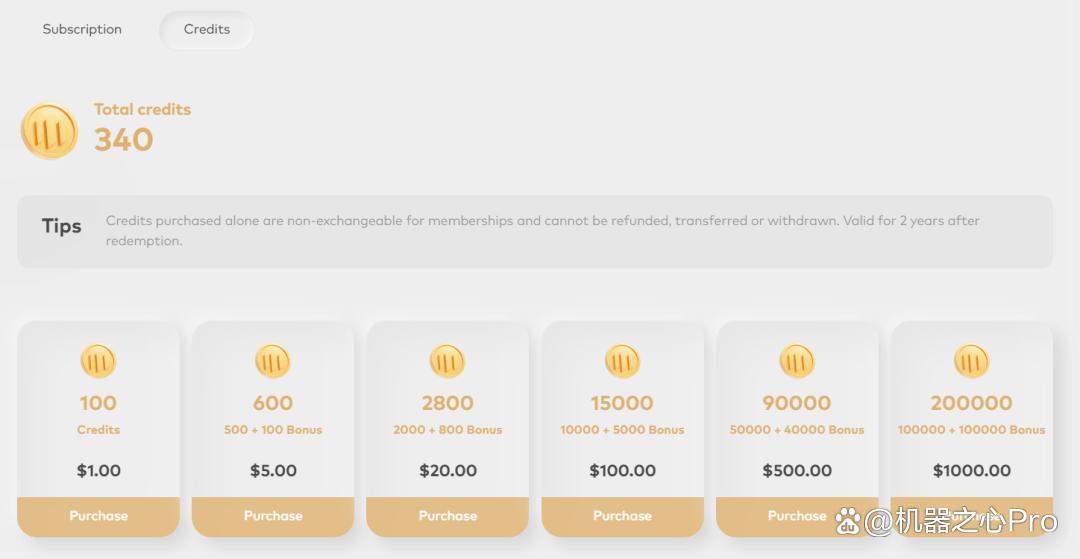Screen dimensions: 1080x559
Task: Click the $100.00 price text
Action: pos(623,471)
